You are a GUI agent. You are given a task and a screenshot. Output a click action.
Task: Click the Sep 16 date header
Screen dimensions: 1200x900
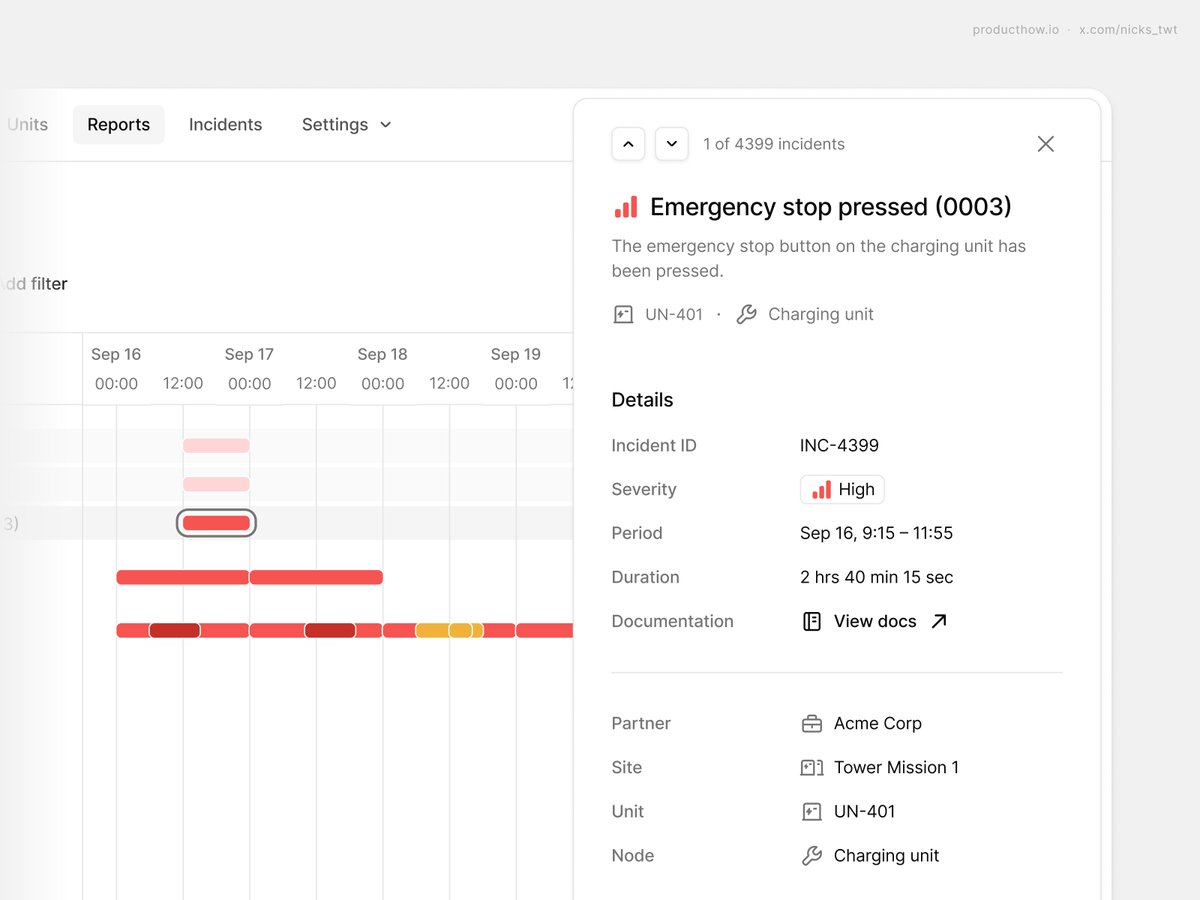tap(116, 354)
